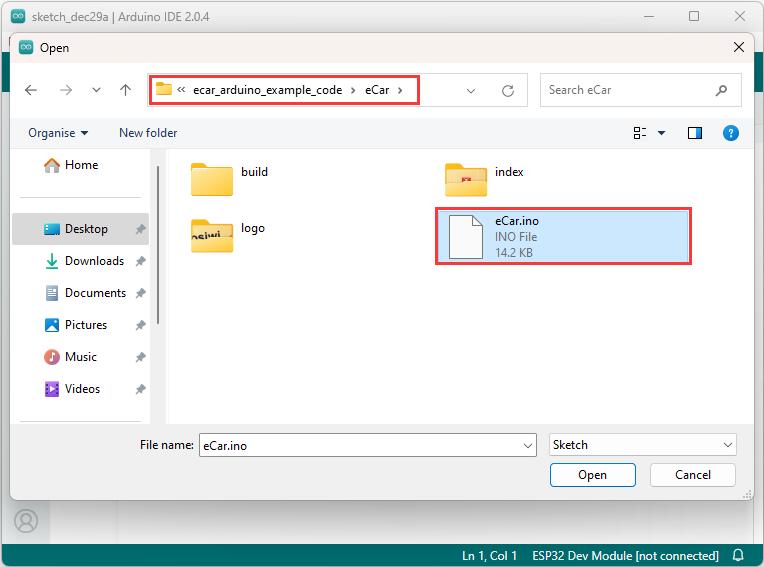Close the Open dialog
Viewport: 764px width, 567px height.
[739, 47]
